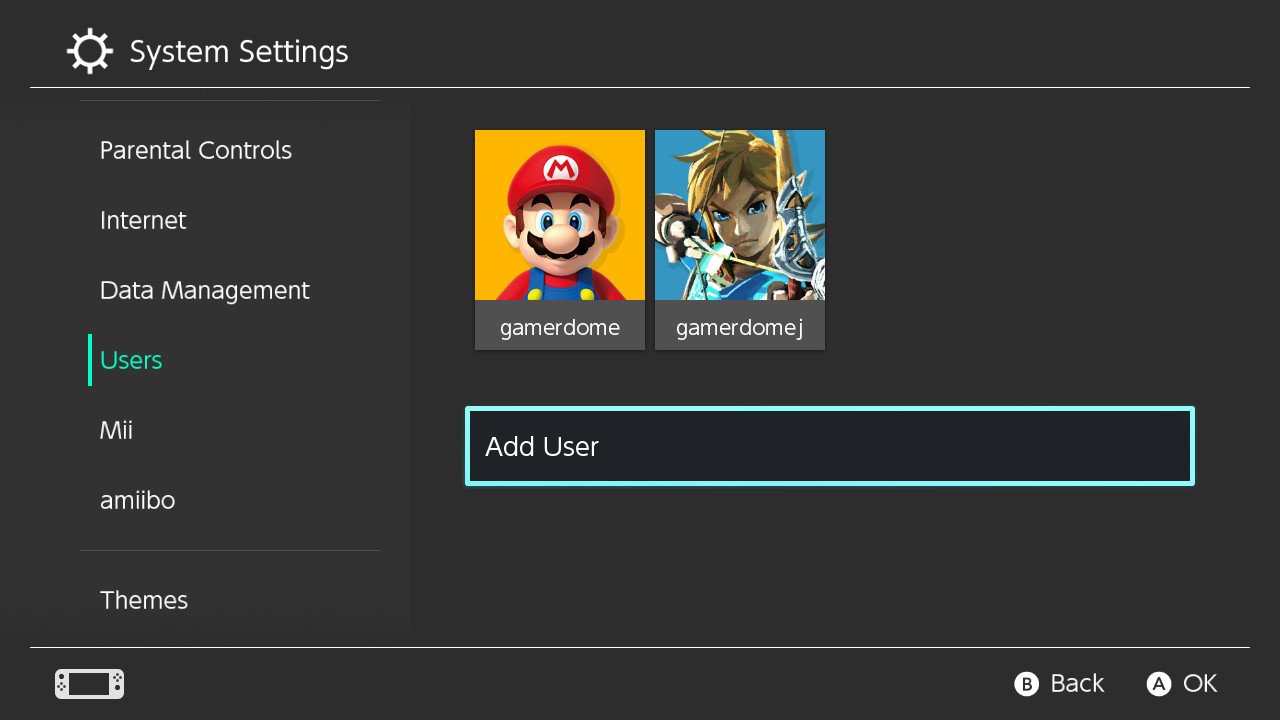
Task: Open Parental Controls settings
Action: tap(196, 150)
